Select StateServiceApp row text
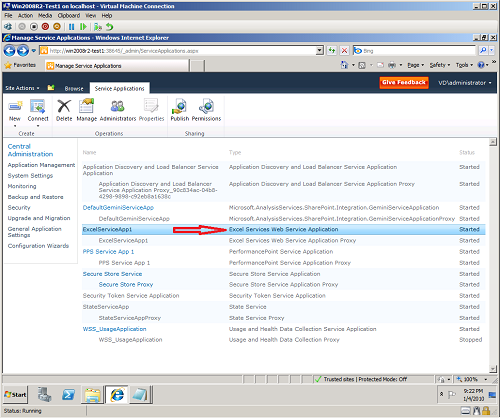 (106, 307)
